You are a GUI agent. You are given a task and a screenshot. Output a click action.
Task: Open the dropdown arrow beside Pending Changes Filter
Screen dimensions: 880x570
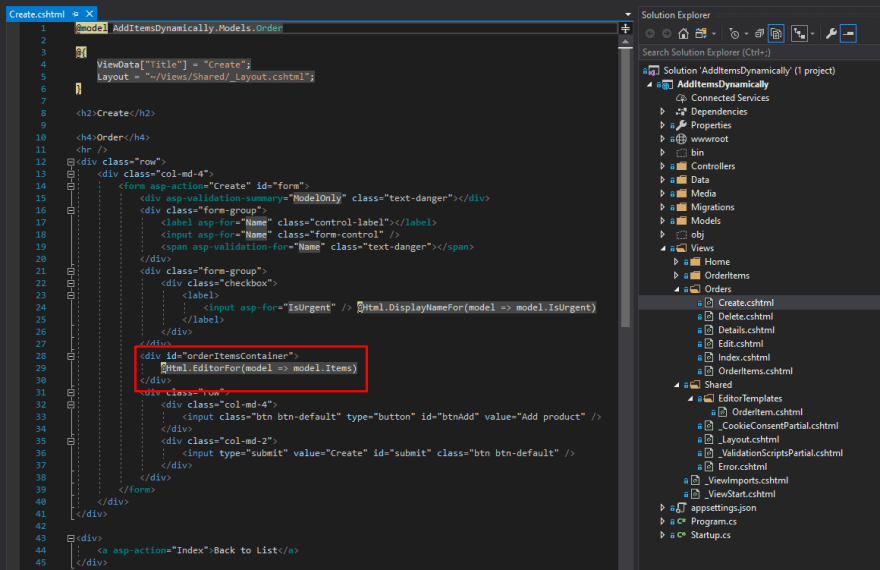coord(746,34)
